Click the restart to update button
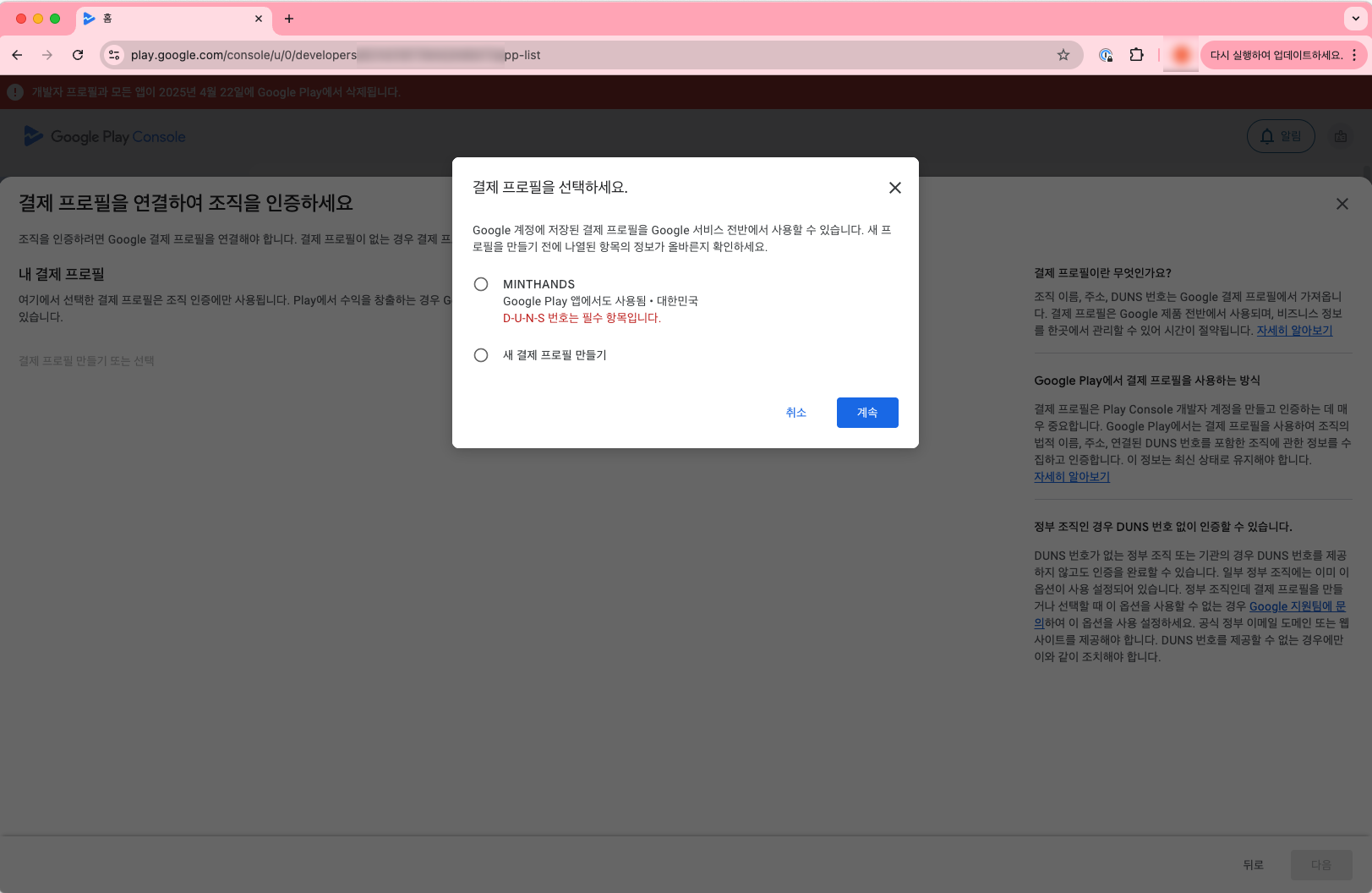The image size is (1372, 893). point(1276,55)
